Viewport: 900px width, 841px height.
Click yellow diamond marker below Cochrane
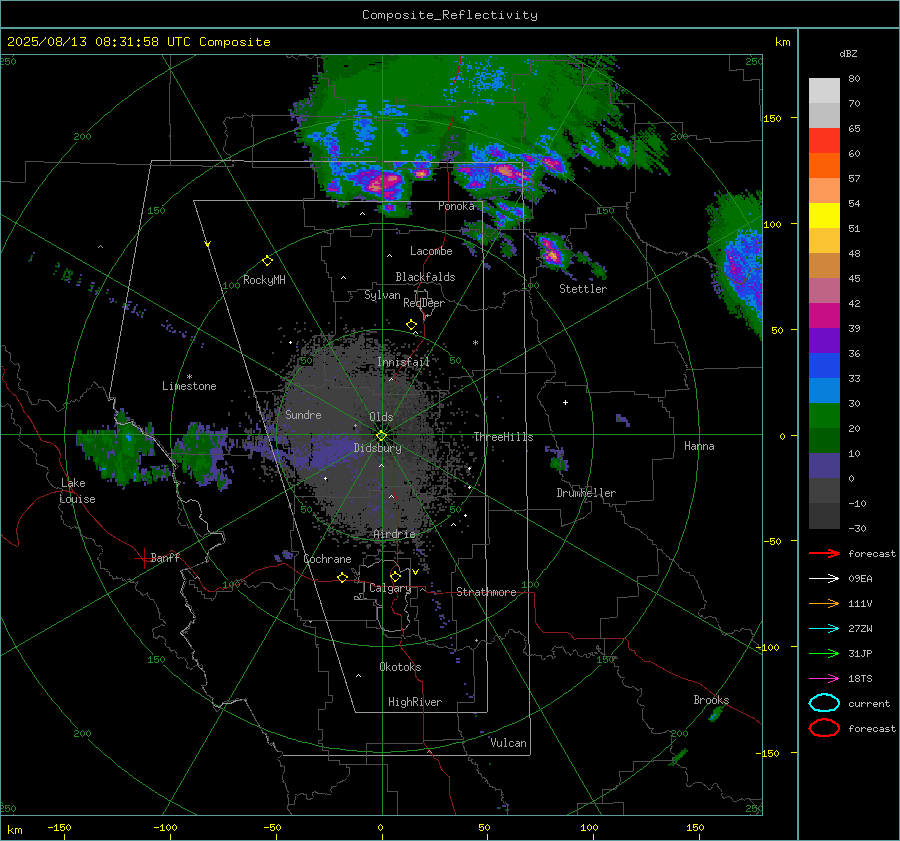tap(342, 577)
